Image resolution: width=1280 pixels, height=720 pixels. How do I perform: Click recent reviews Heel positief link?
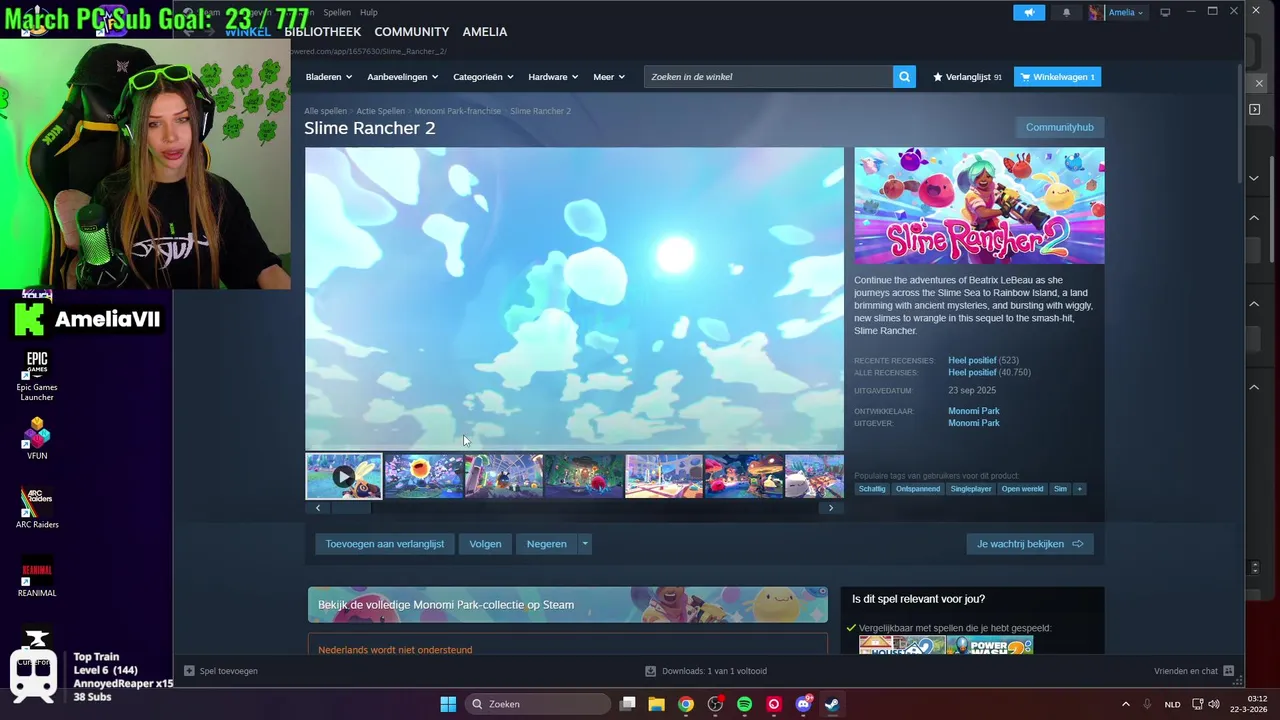(972, 360)
